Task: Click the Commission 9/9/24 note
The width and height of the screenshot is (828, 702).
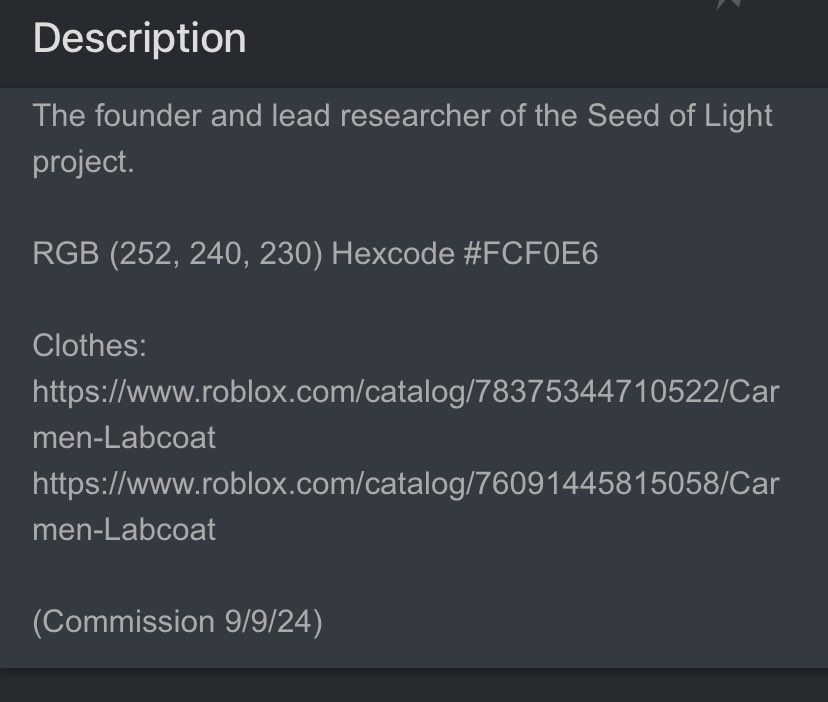Action: [177, 622]
